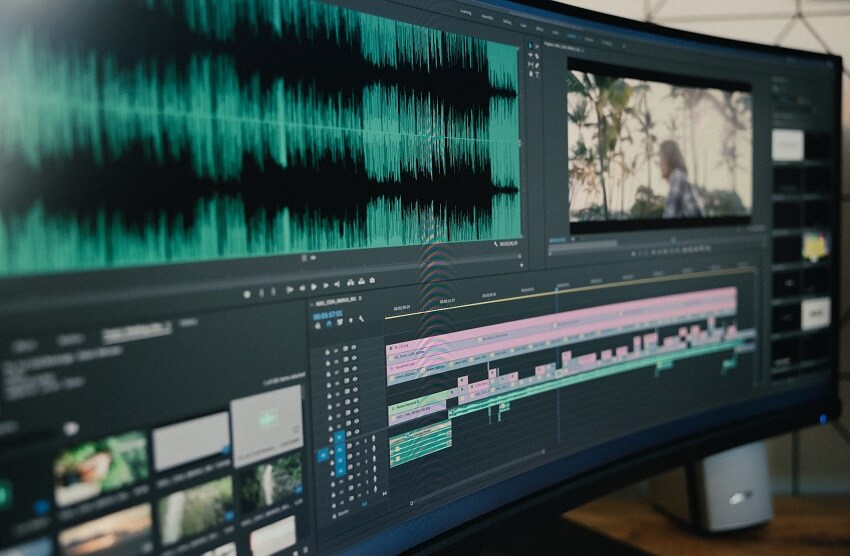
Task: Switch to the Learning workspace
Action: coord(465,12)
